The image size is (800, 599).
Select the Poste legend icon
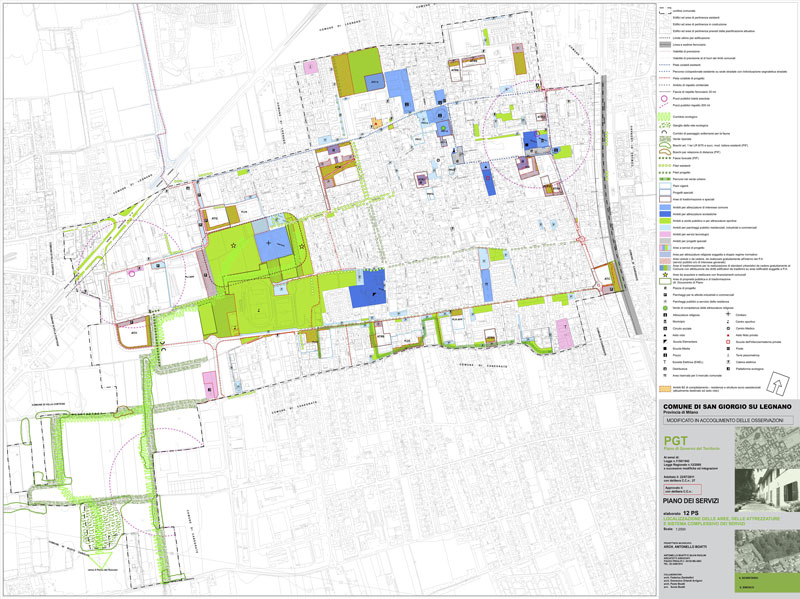[x=728, y=348]
